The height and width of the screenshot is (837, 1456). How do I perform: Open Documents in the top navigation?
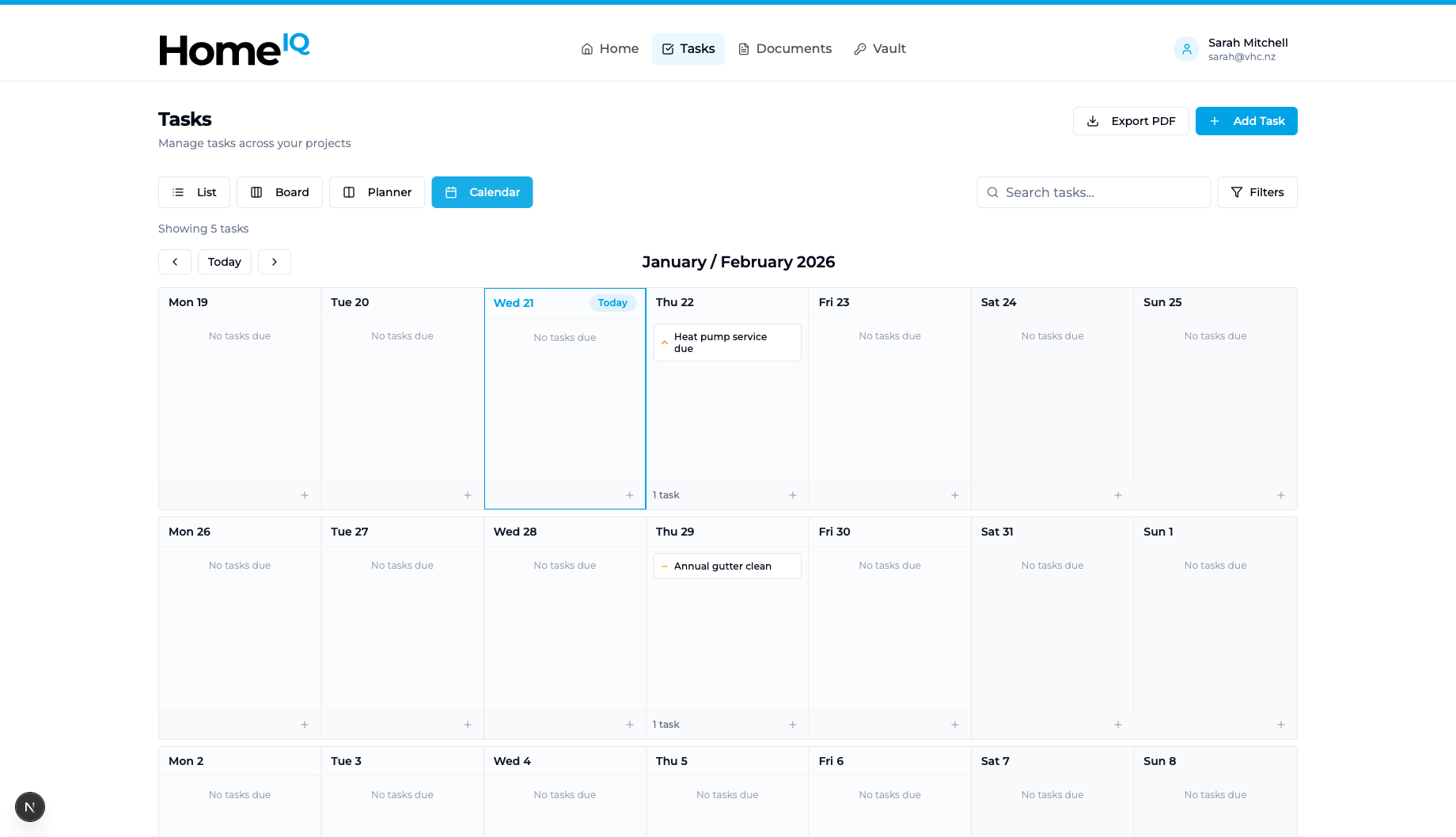click(784, 49)
